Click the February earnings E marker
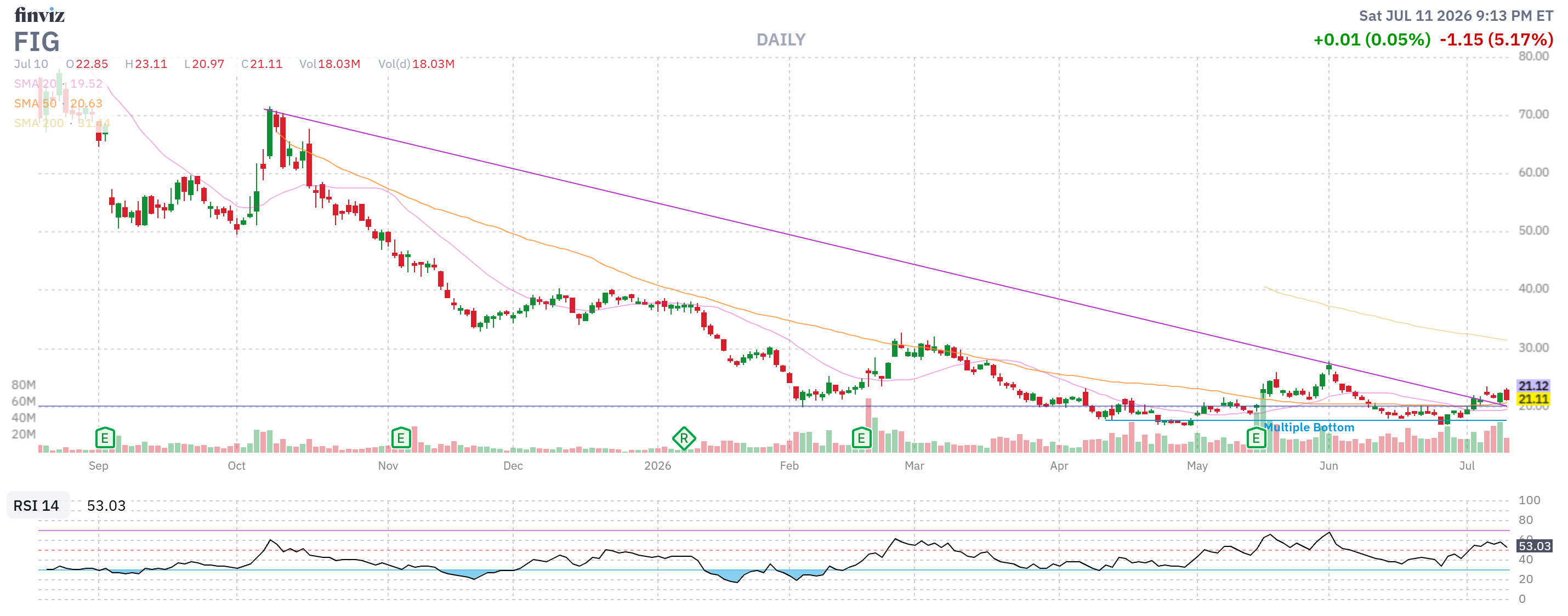 (x=861, y=437)
